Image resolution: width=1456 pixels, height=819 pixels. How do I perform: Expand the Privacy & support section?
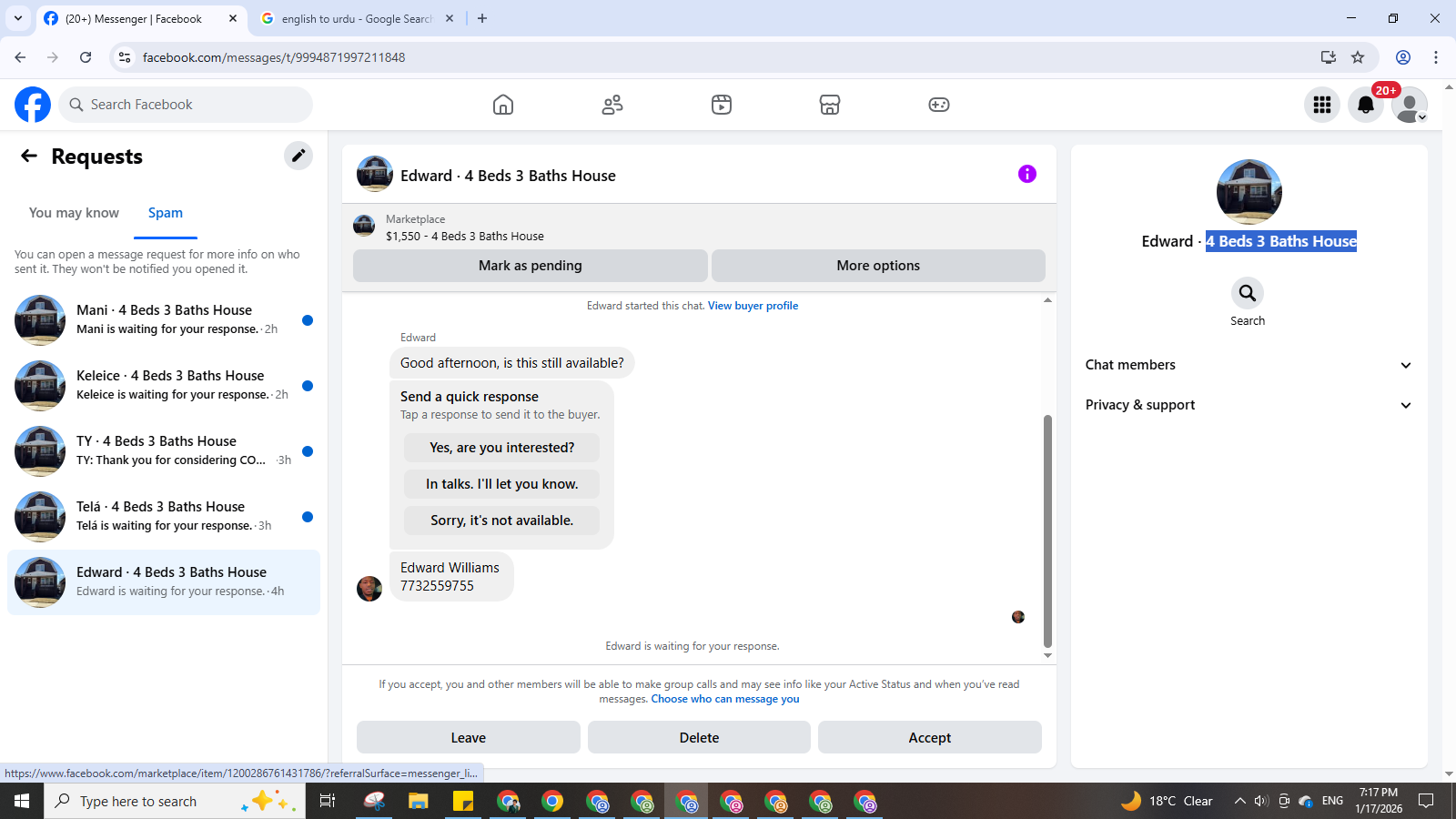1249,405
